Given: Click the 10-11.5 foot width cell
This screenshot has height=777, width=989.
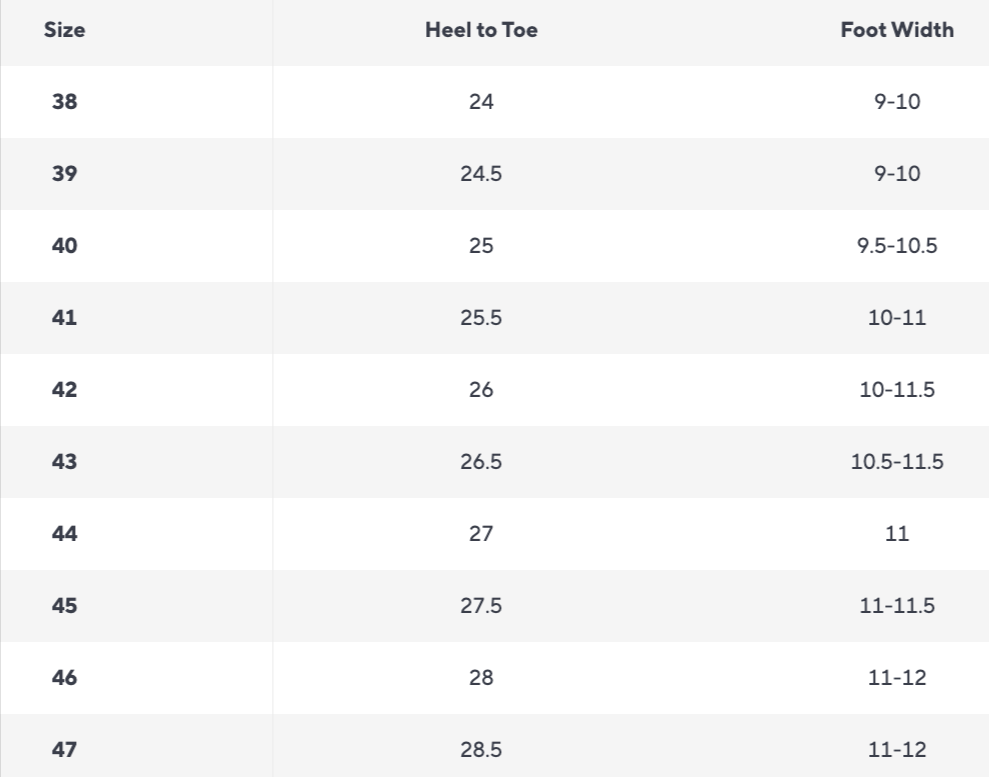Looking at the screenshot, I should click(897, 390).
